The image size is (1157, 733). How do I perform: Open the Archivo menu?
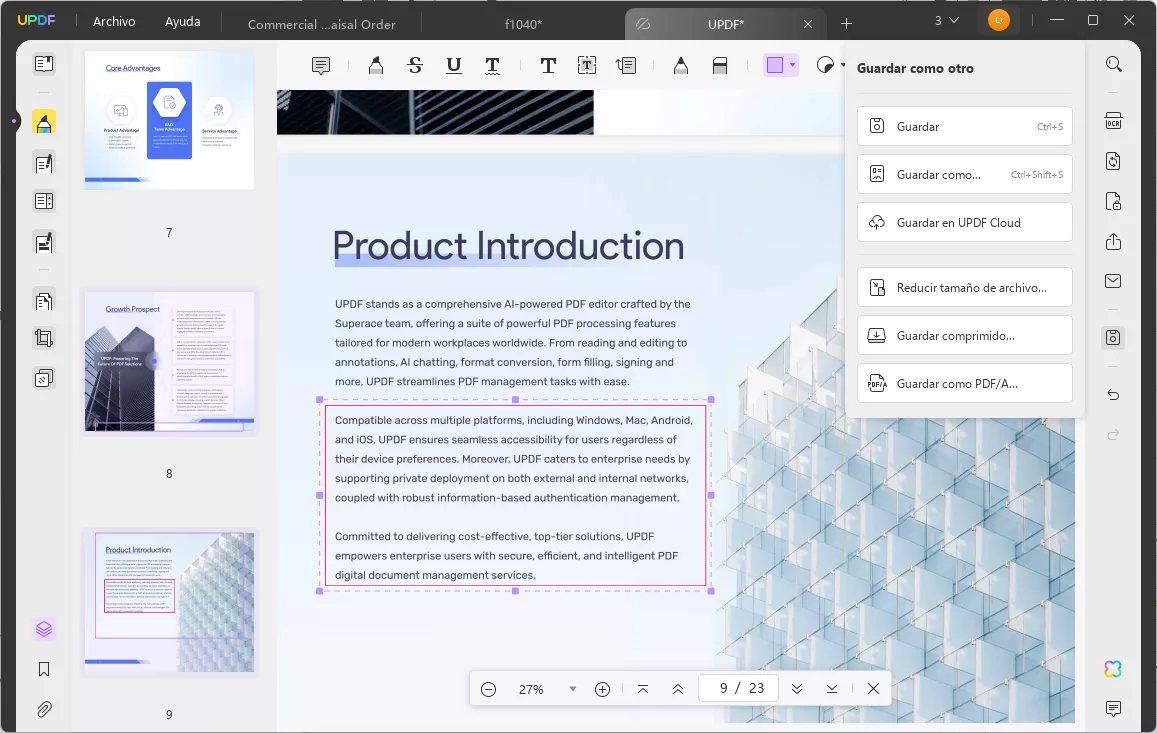tap(113, 20)
